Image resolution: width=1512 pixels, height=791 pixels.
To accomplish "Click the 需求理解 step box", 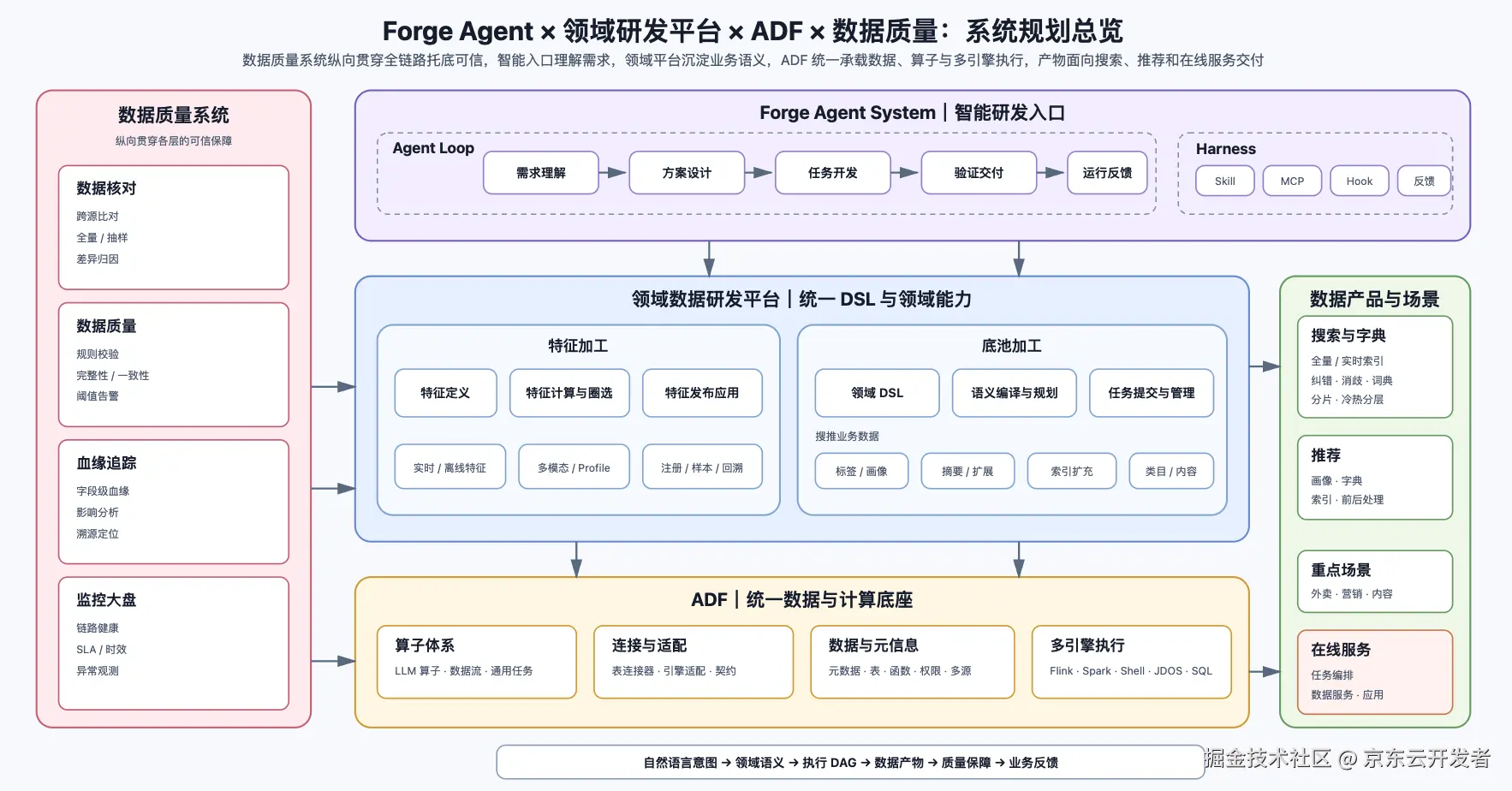I will click(x=541, y=173).
